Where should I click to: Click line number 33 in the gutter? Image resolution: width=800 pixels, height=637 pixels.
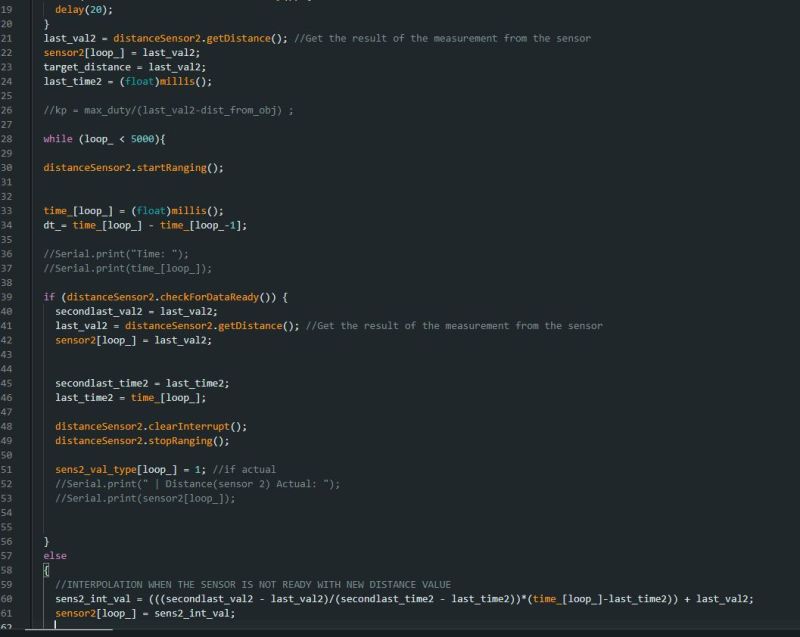6,211
